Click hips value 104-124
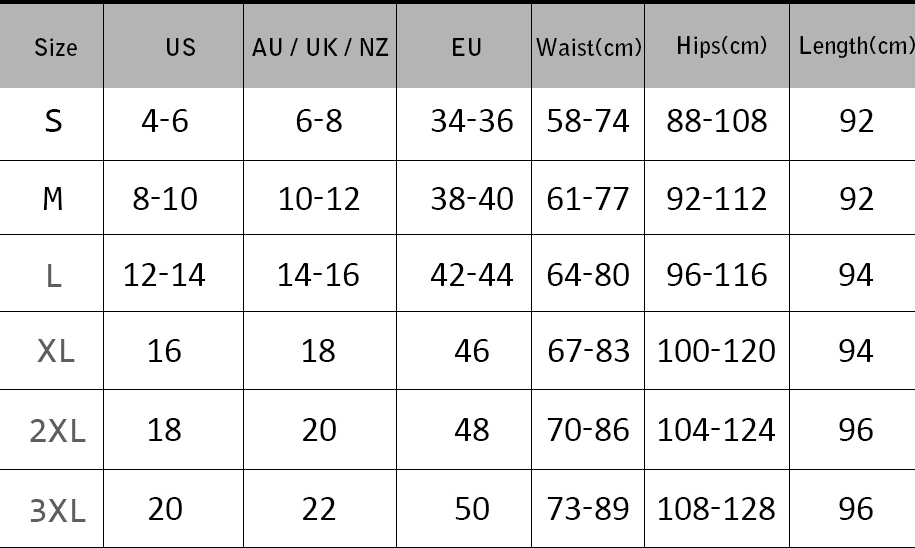Screen dimensions: 915x548 [x=716, y=430]
